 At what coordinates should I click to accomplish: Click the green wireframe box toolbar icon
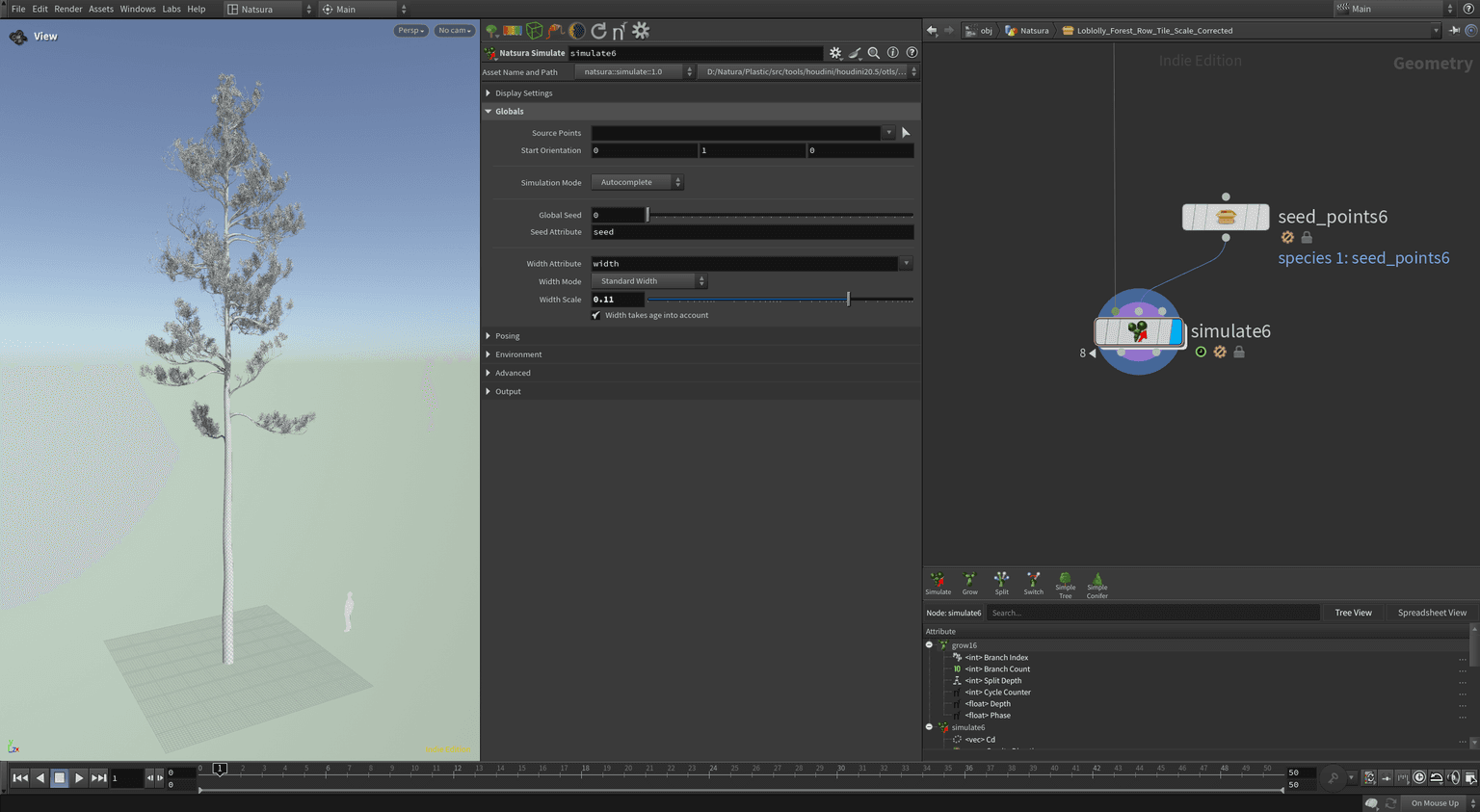tap(534, 31)
